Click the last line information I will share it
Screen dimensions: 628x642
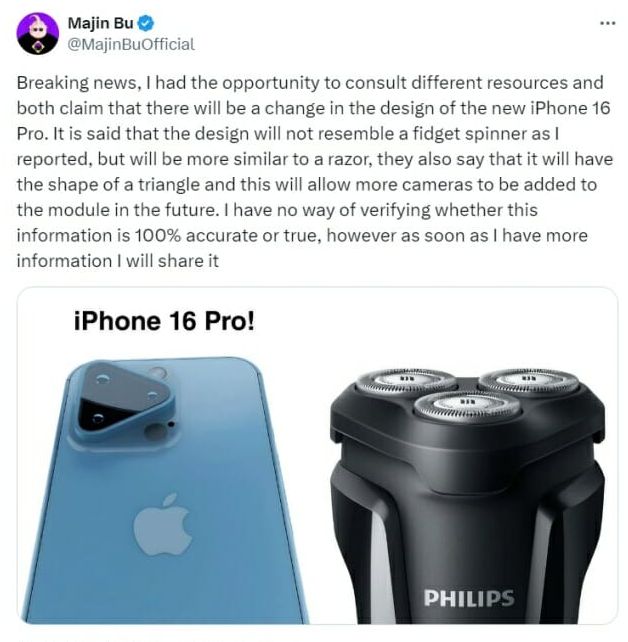tap(118, 261)
